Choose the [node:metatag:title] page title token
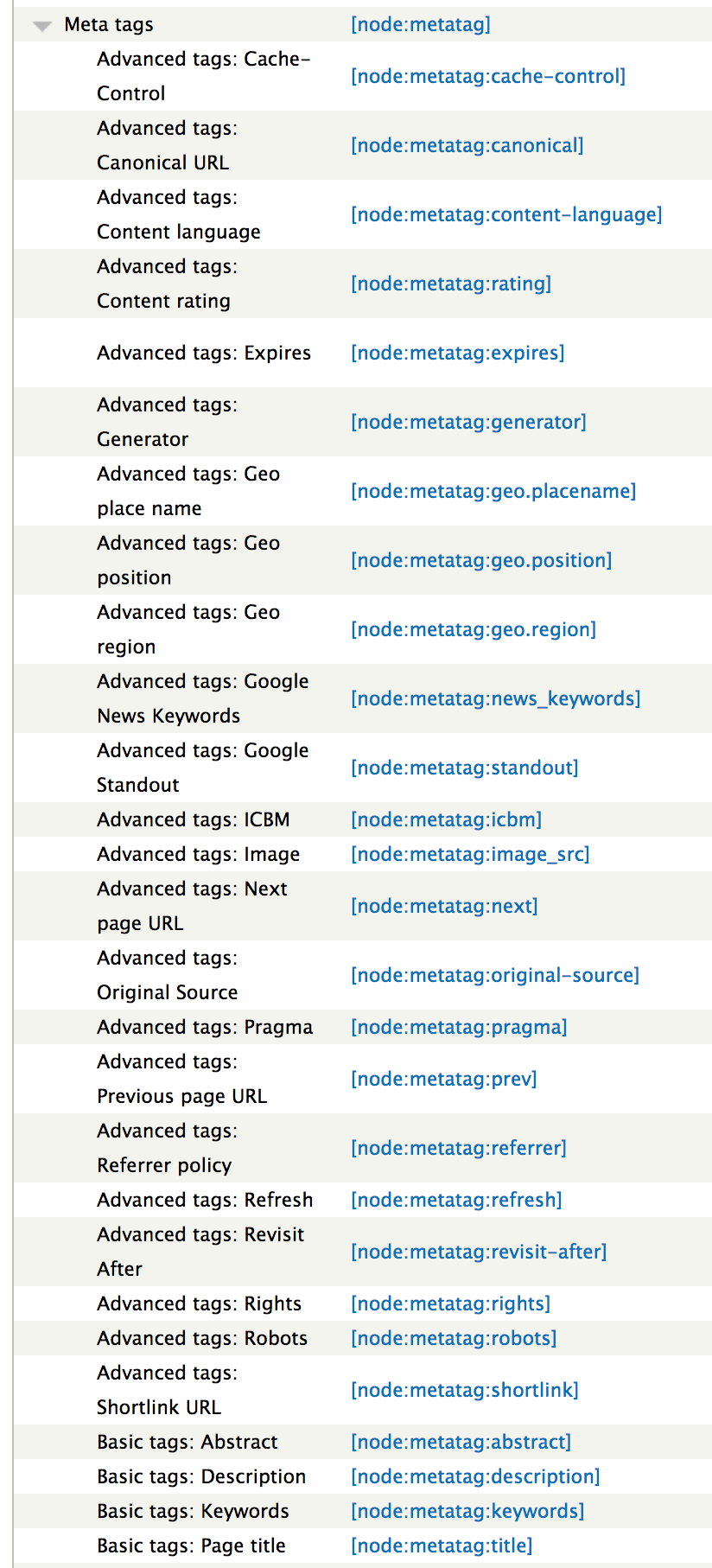The height and width of the screenshot is (1568, 712). coord(442,1546)
